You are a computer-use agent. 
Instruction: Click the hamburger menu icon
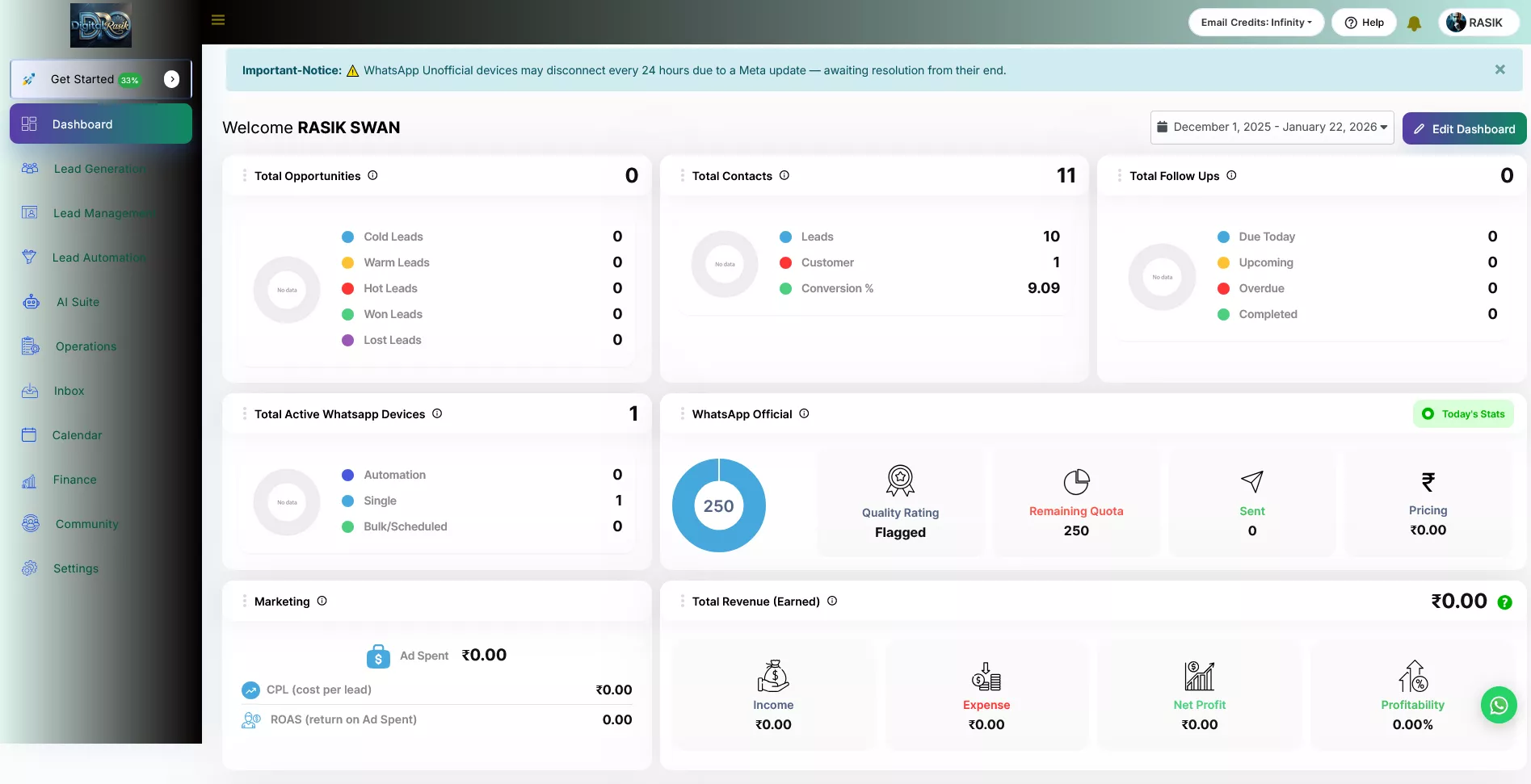218,20
